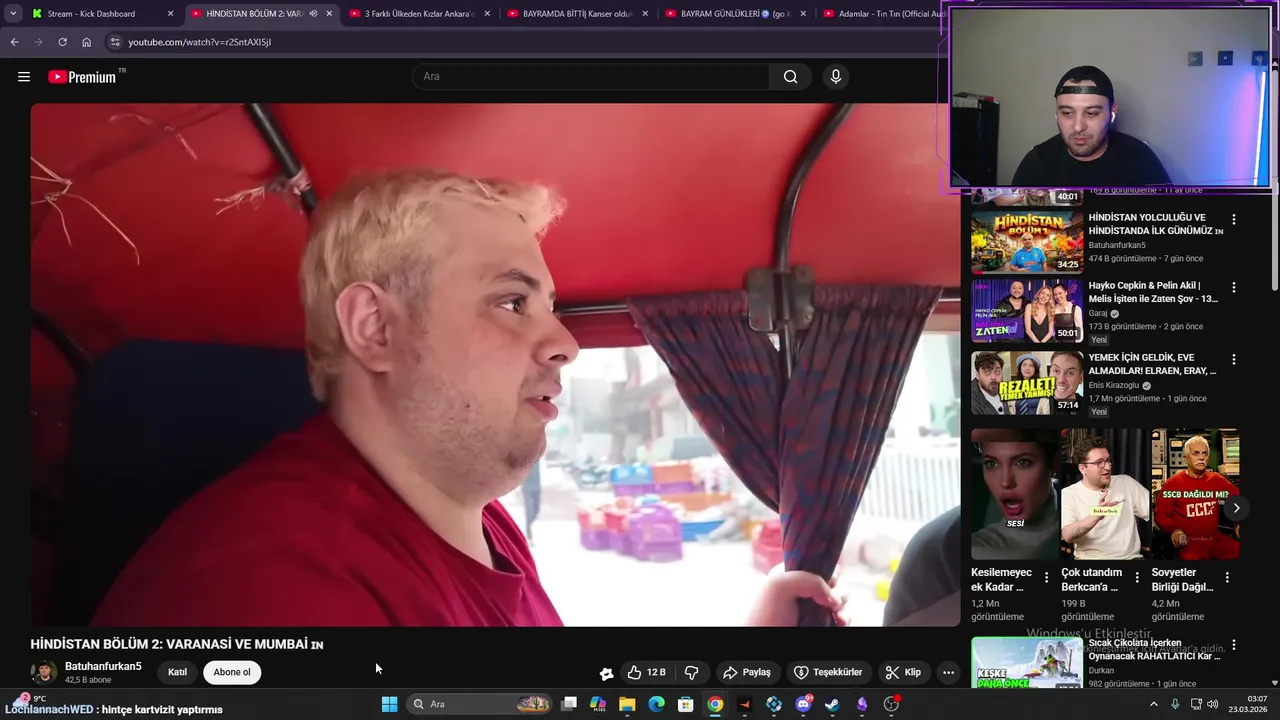Click the playing video to pause
Image resolution: width=1280 pixels, height=720 pixels.
(x=495, y=364)
